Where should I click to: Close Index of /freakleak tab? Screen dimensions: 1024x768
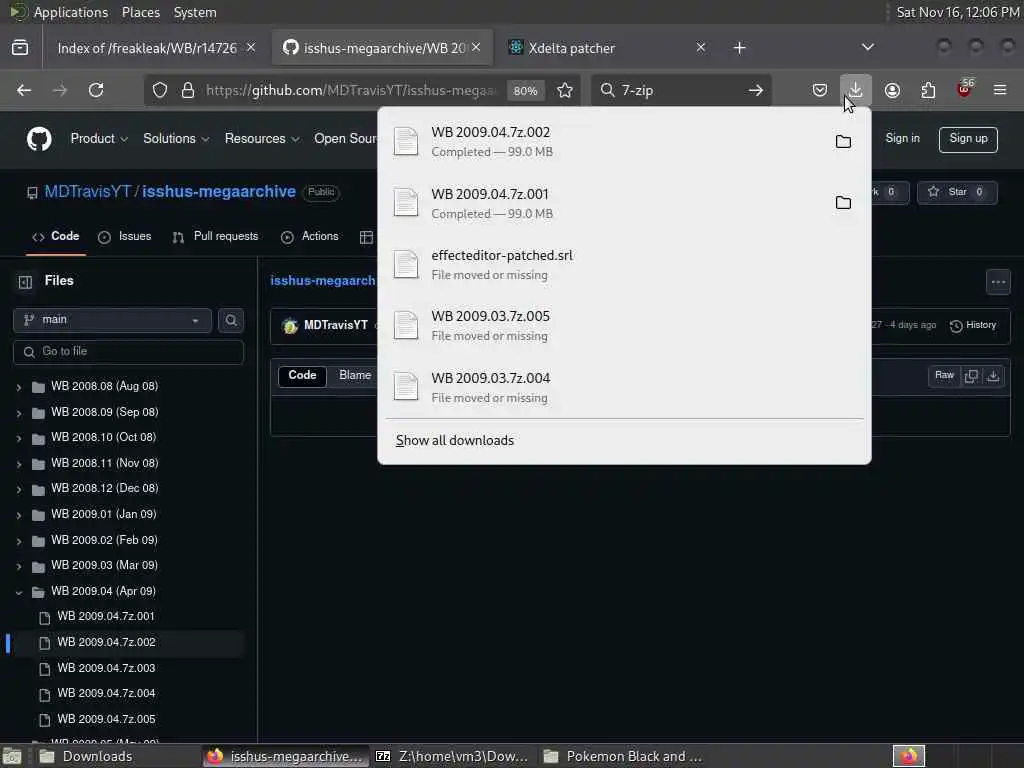coord(251,48)
